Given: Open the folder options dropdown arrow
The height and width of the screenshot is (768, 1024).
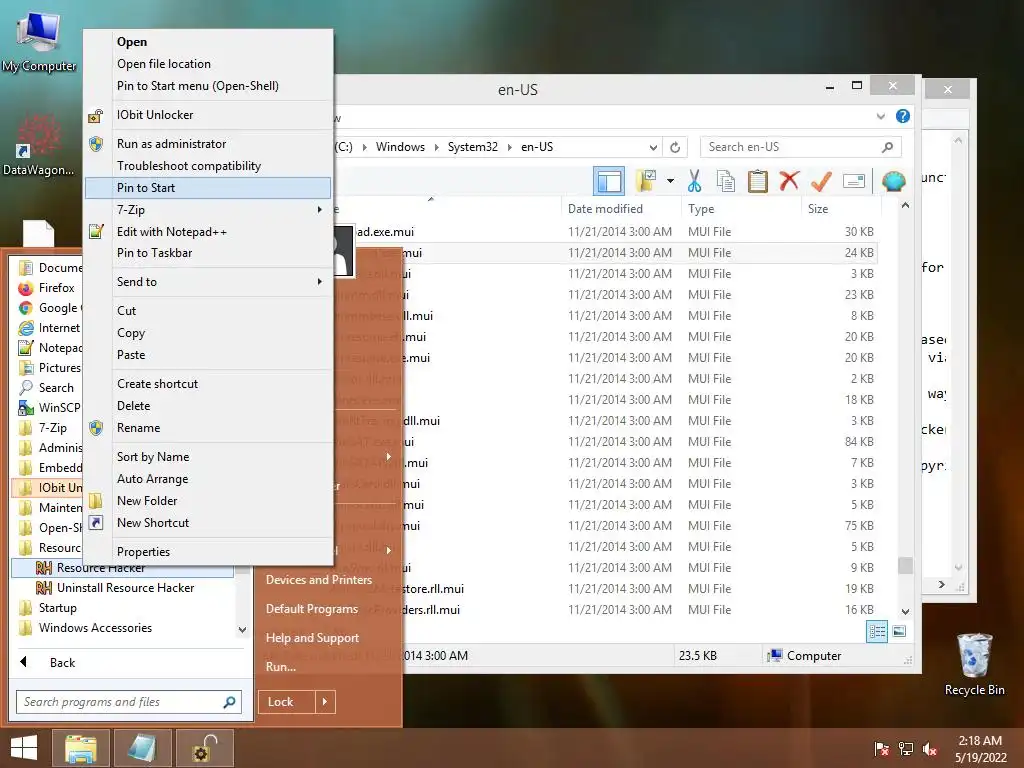Looking at the screenshot, I should coord(670,181).
